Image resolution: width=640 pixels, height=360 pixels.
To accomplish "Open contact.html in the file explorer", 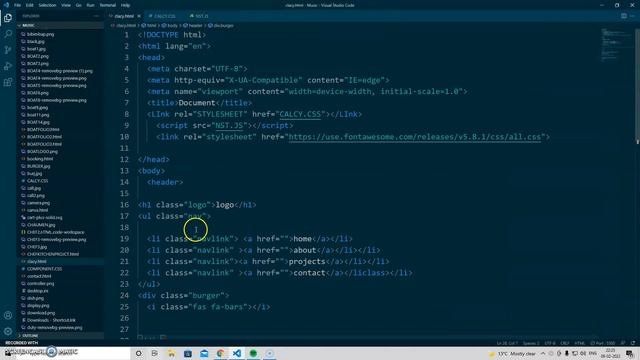I will [39, 276].
